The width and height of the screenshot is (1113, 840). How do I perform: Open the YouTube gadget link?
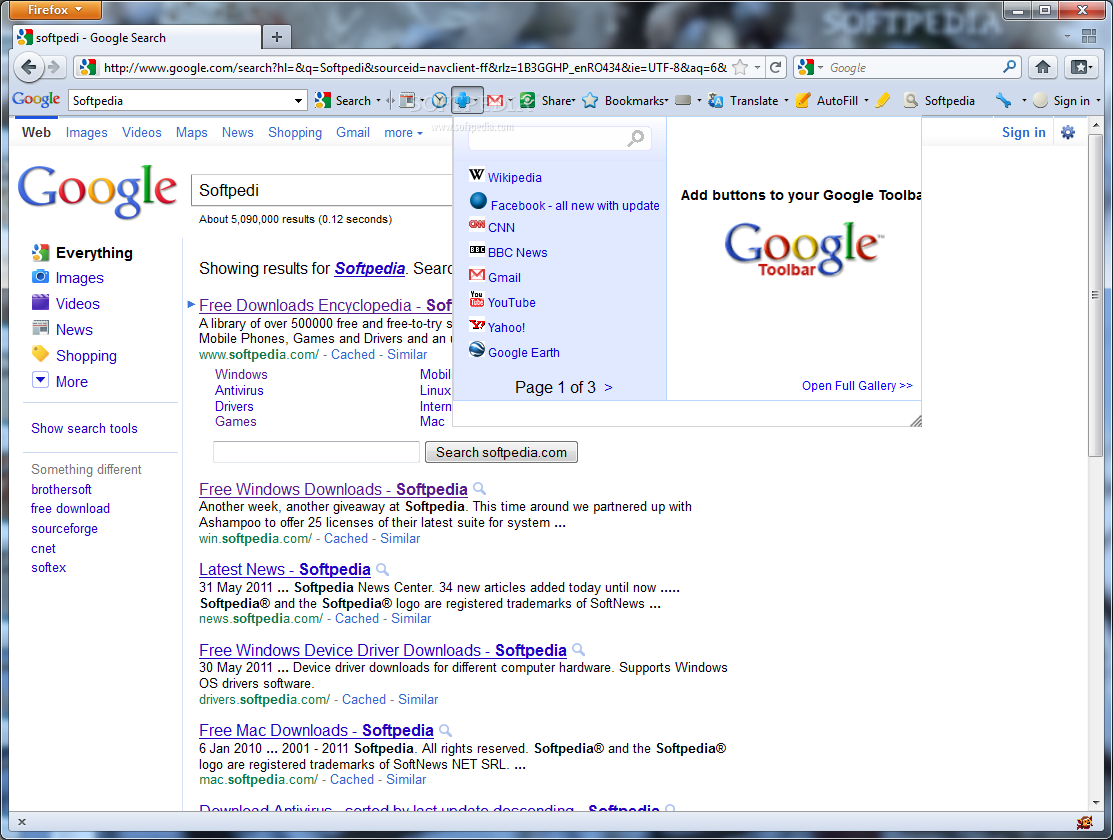512,302
